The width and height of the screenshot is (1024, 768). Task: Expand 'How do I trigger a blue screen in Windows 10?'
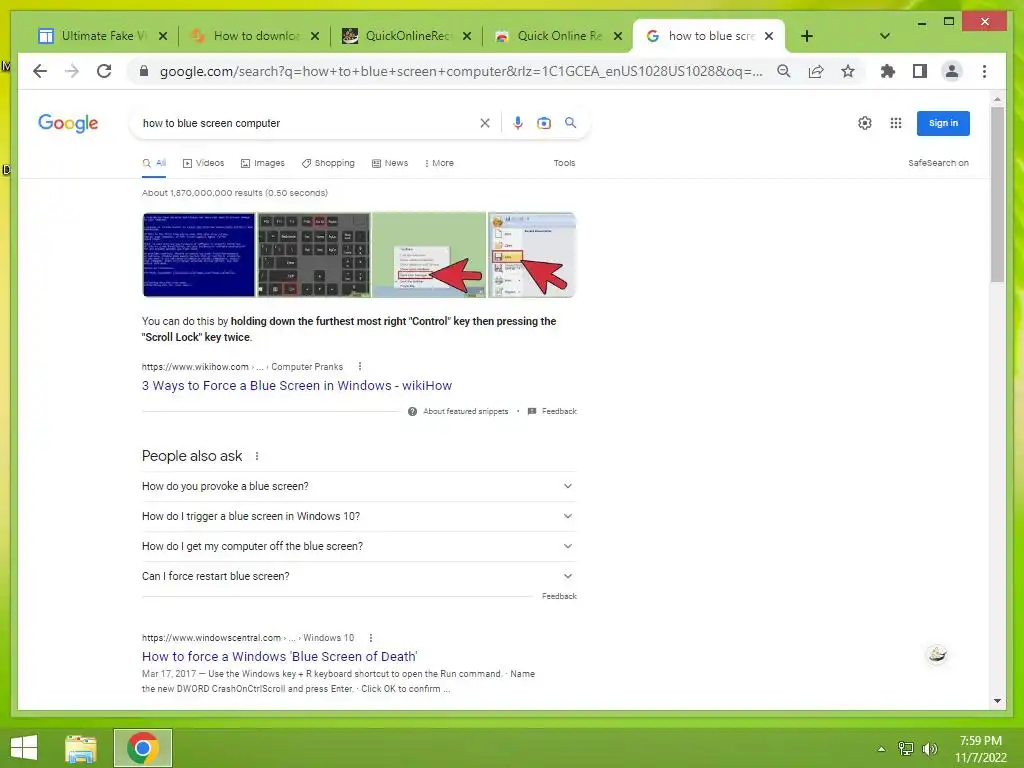pyautogui.click(x=359, y=516)
